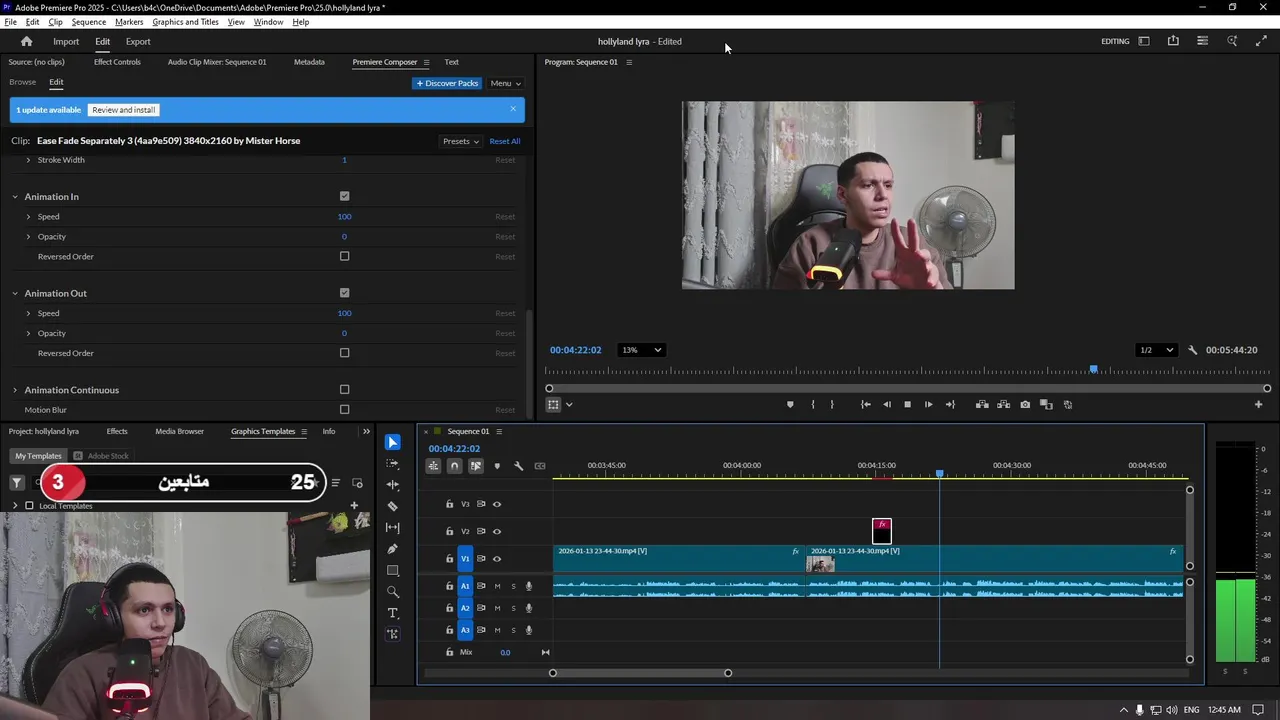This screenshot has height=720, width=1280.
Task: Switch to the Metadata tab
Action: coord(309,62)
